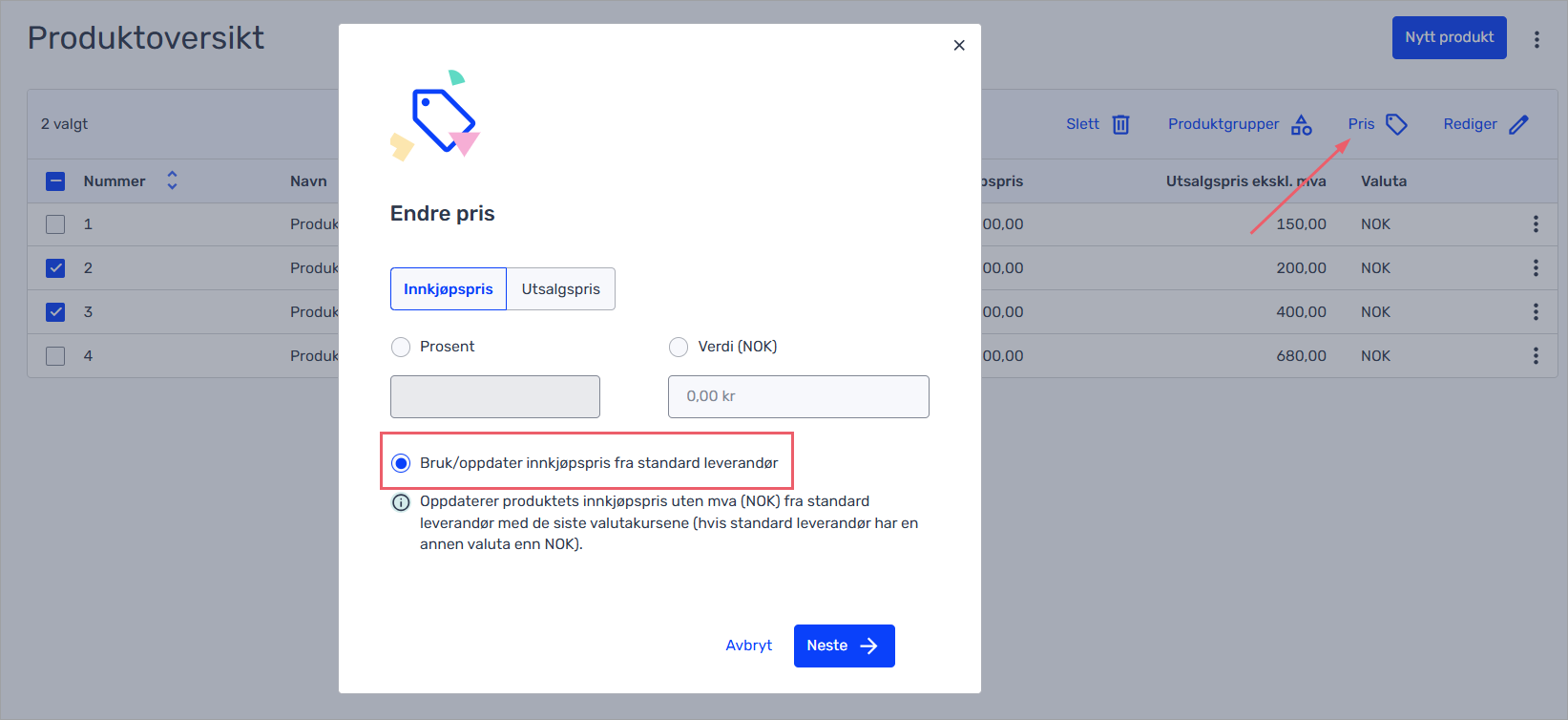The image size is (1568, 720).
Task: Open row 3 three-dot options menu
Action: click(x=1536, y=311)
